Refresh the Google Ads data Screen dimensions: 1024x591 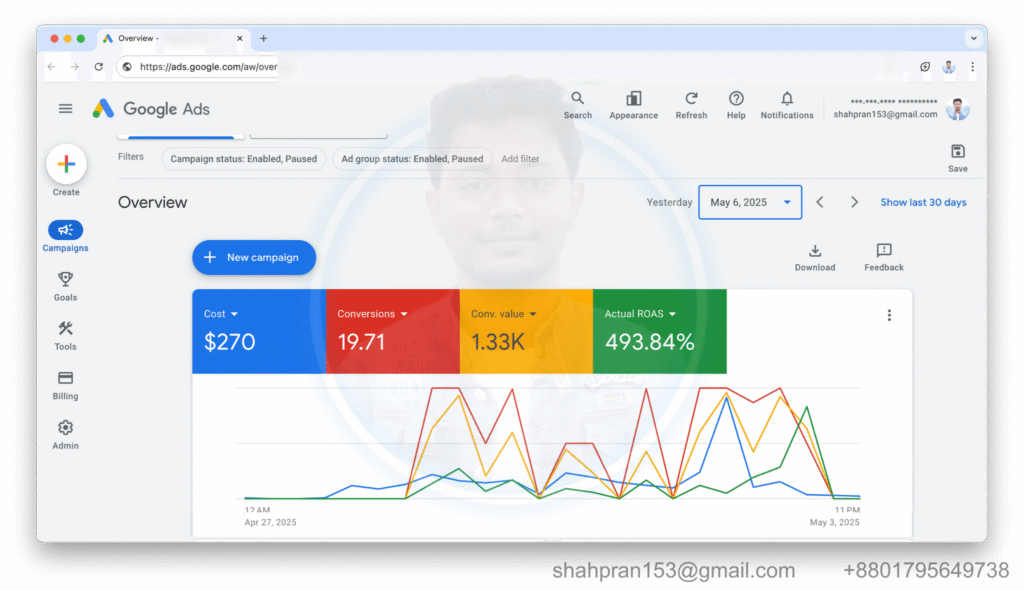[x=691, y=105]
